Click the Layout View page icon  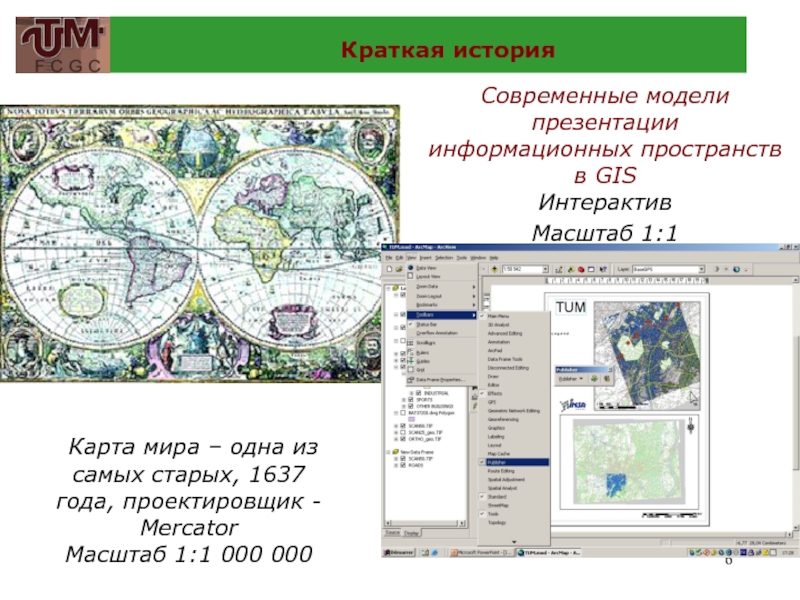click(410, 276)
